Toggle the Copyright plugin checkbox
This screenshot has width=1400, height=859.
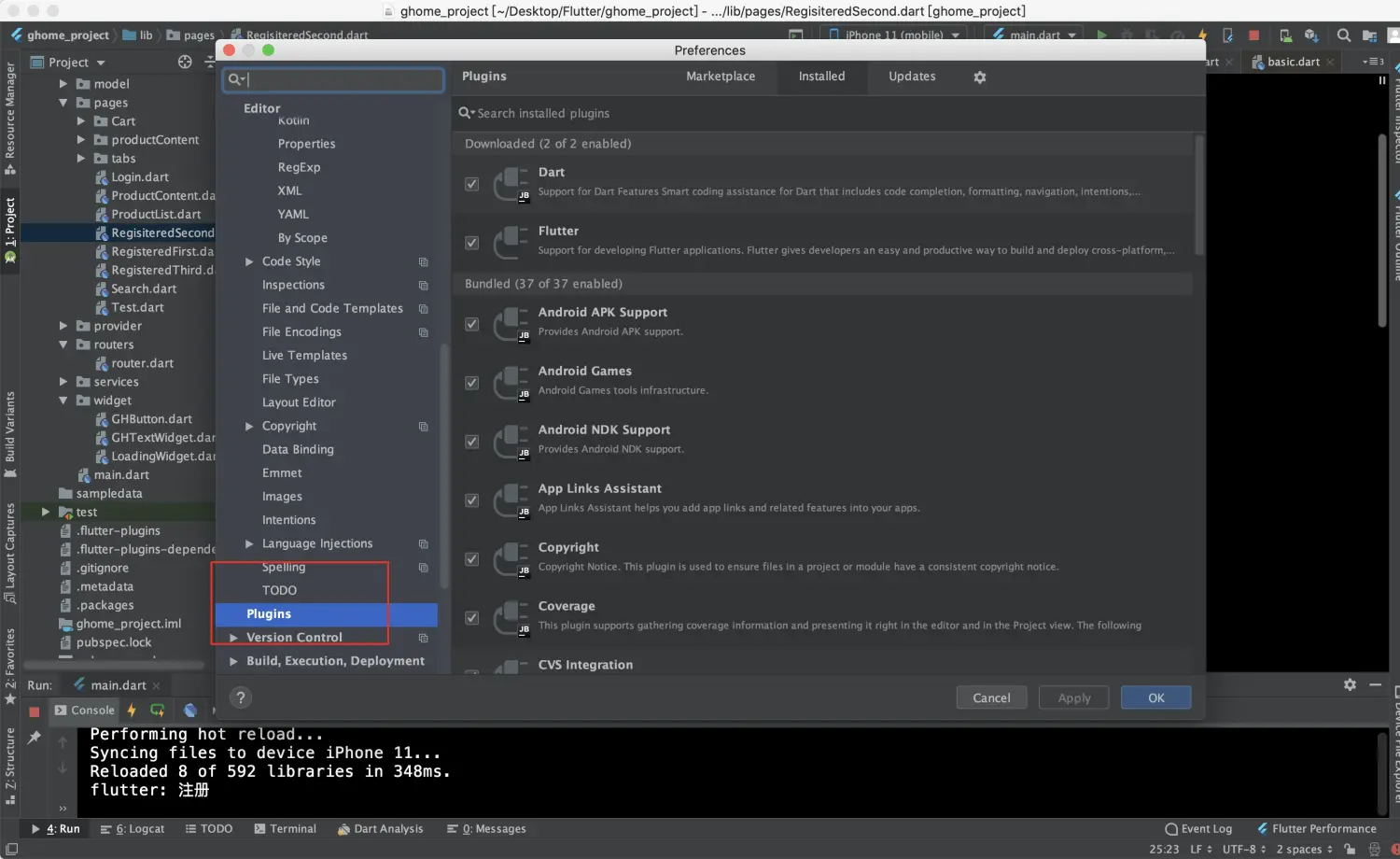tap(472, 559)
